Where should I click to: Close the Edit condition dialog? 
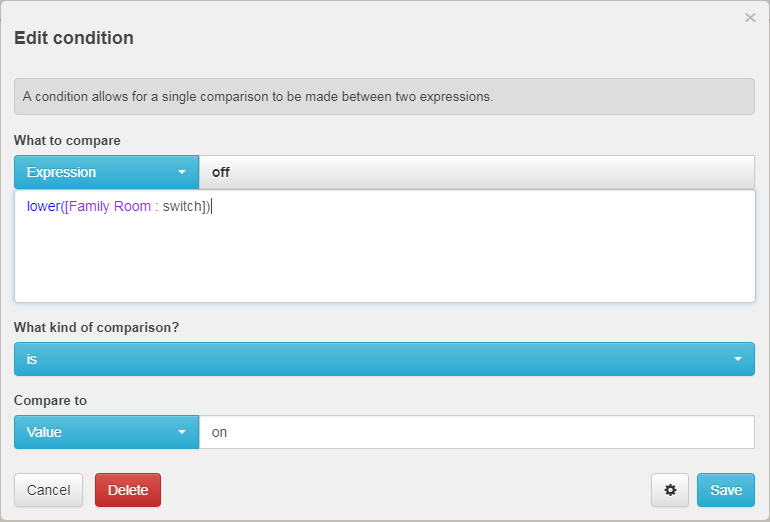pyautogui.click(x=750, y=18)
